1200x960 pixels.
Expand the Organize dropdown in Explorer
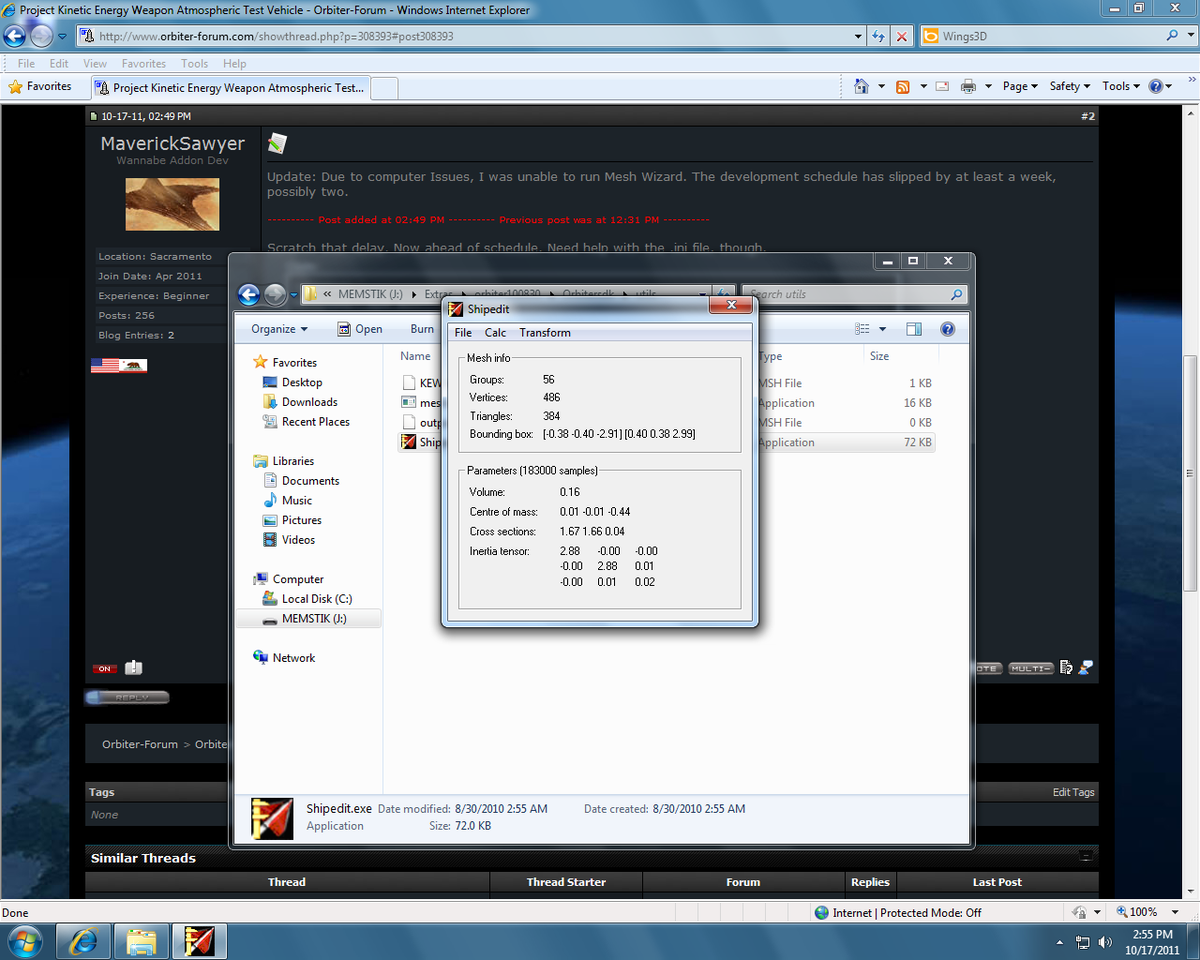click(x=279, y=329)
